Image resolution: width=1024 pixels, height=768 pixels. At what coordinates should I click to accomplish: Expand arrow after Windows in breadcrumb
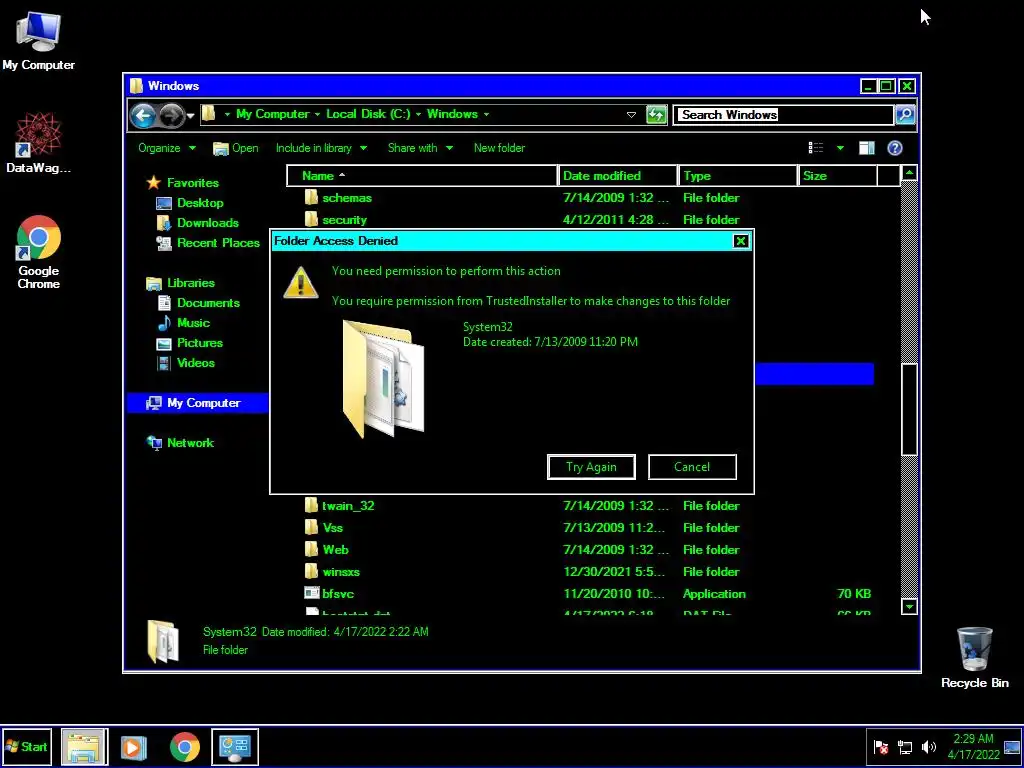tap(486, 115)
